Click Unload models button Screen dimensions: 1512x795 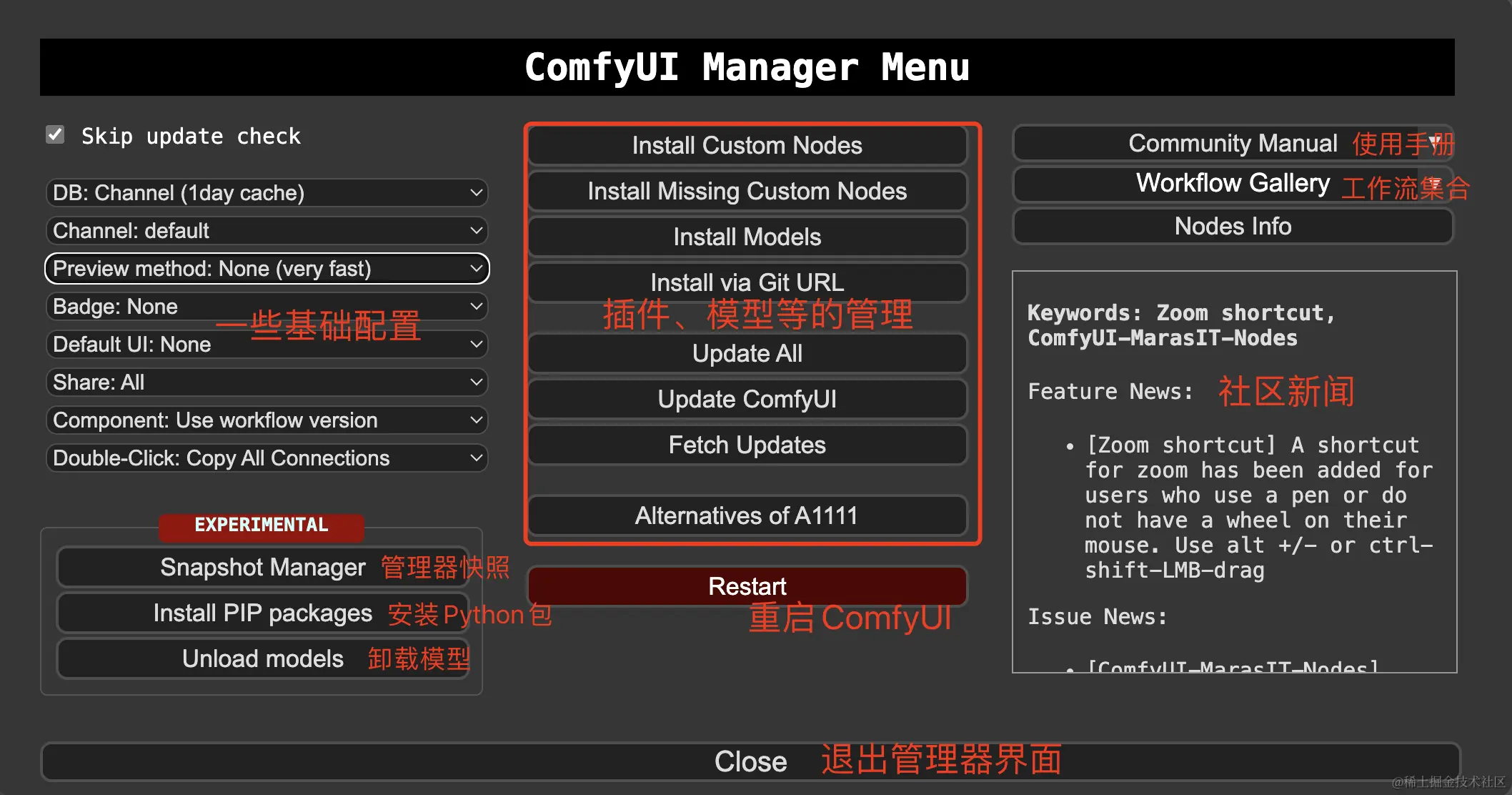tap(262, 658)
